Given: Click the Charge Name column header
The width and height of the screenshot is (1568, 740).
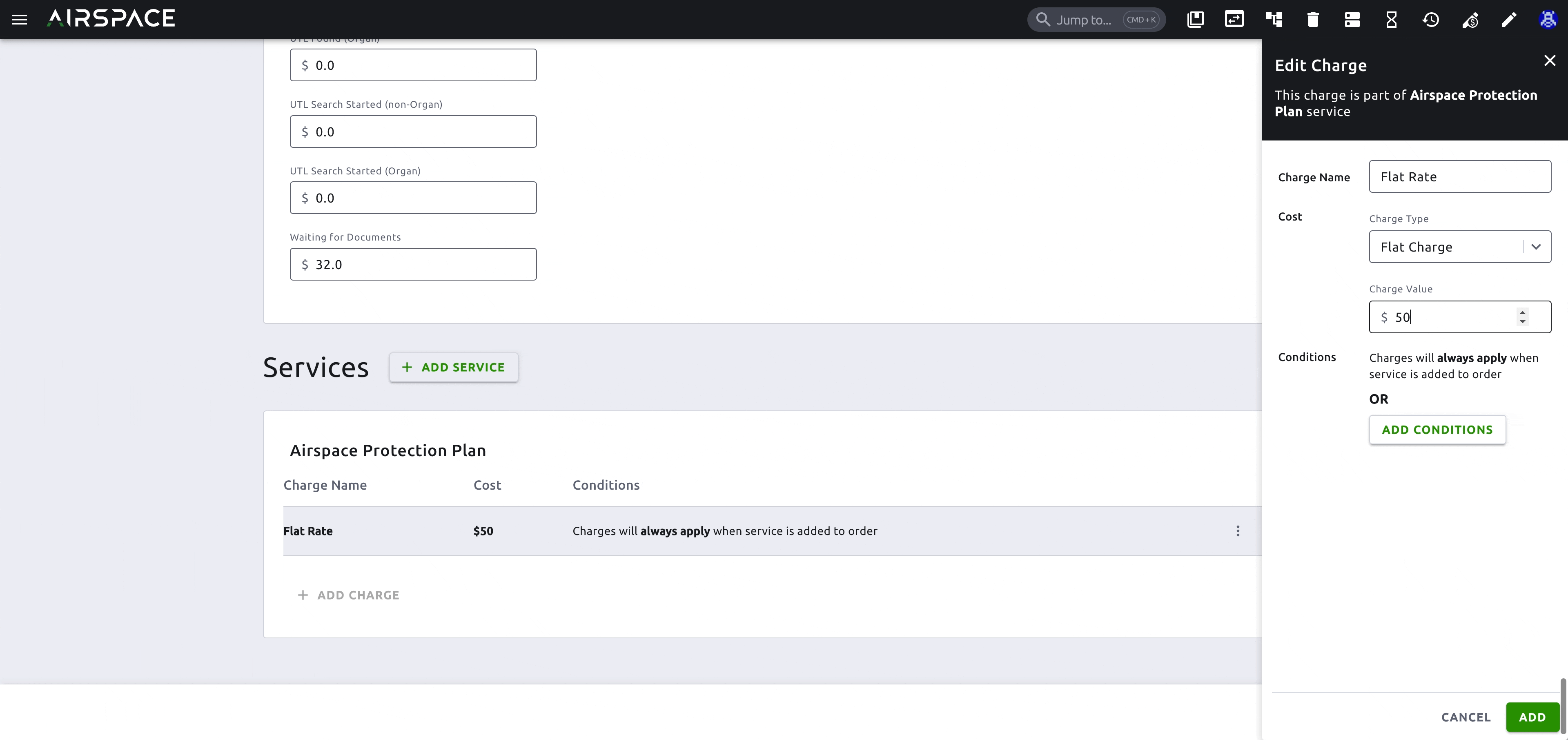Looking at the screenshot, I should point(325,485).
